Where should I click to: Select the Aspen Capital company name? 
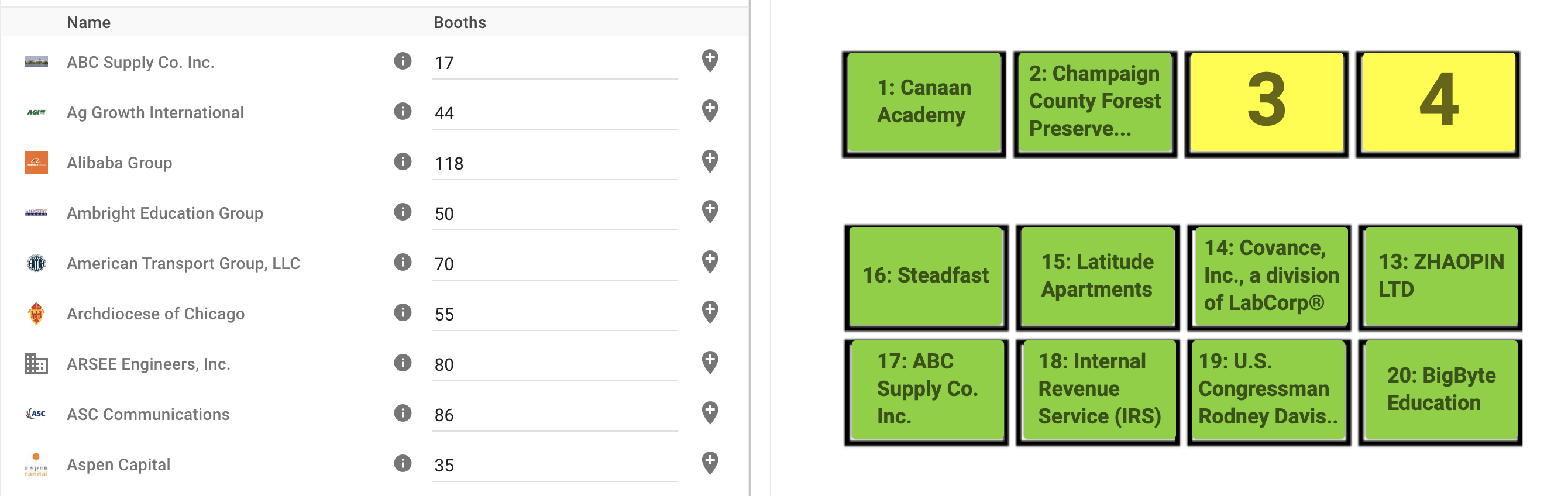pyautogui.click(x=119, y=464)
